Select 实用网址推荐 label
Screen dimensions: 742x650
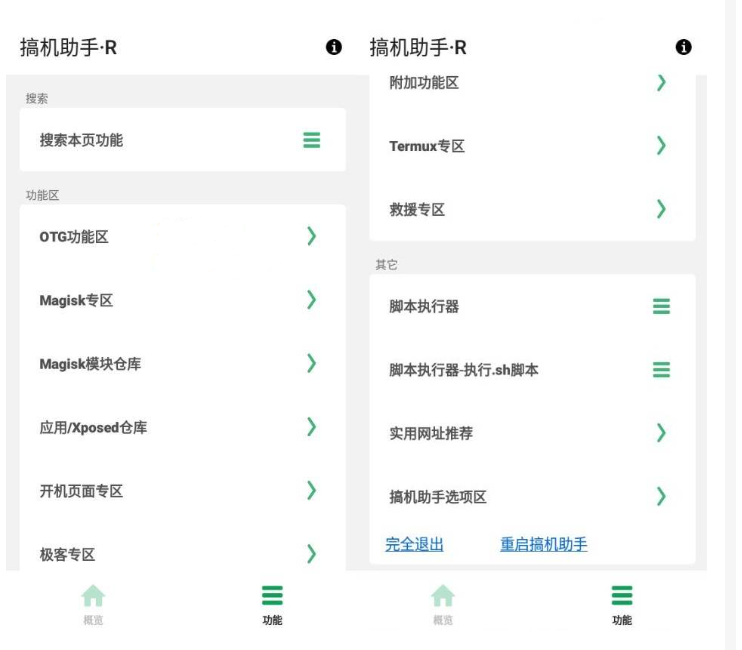431,433
